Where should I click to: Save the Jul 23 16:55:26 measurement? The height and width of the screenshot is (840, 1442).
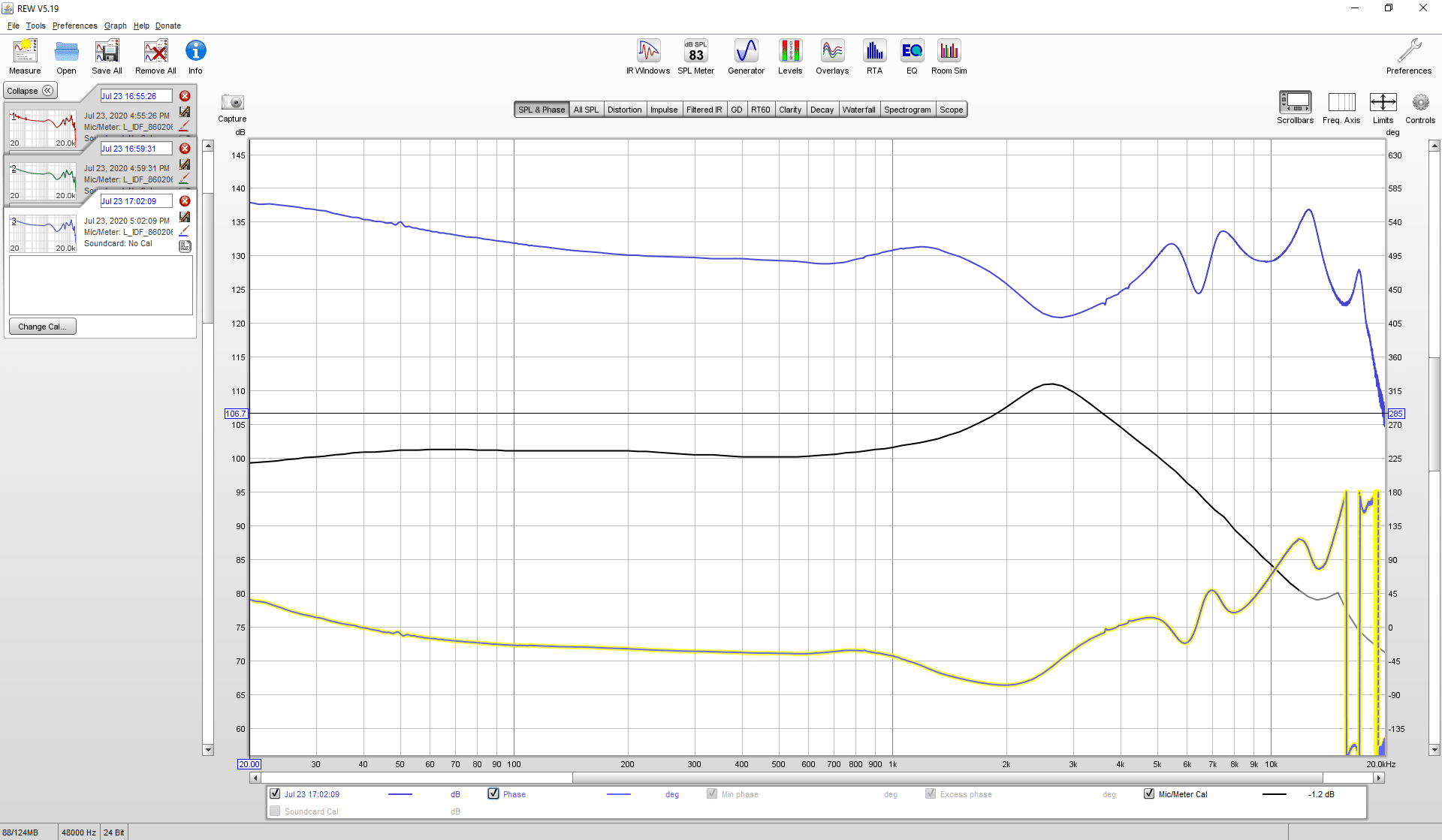click(185, 112)
